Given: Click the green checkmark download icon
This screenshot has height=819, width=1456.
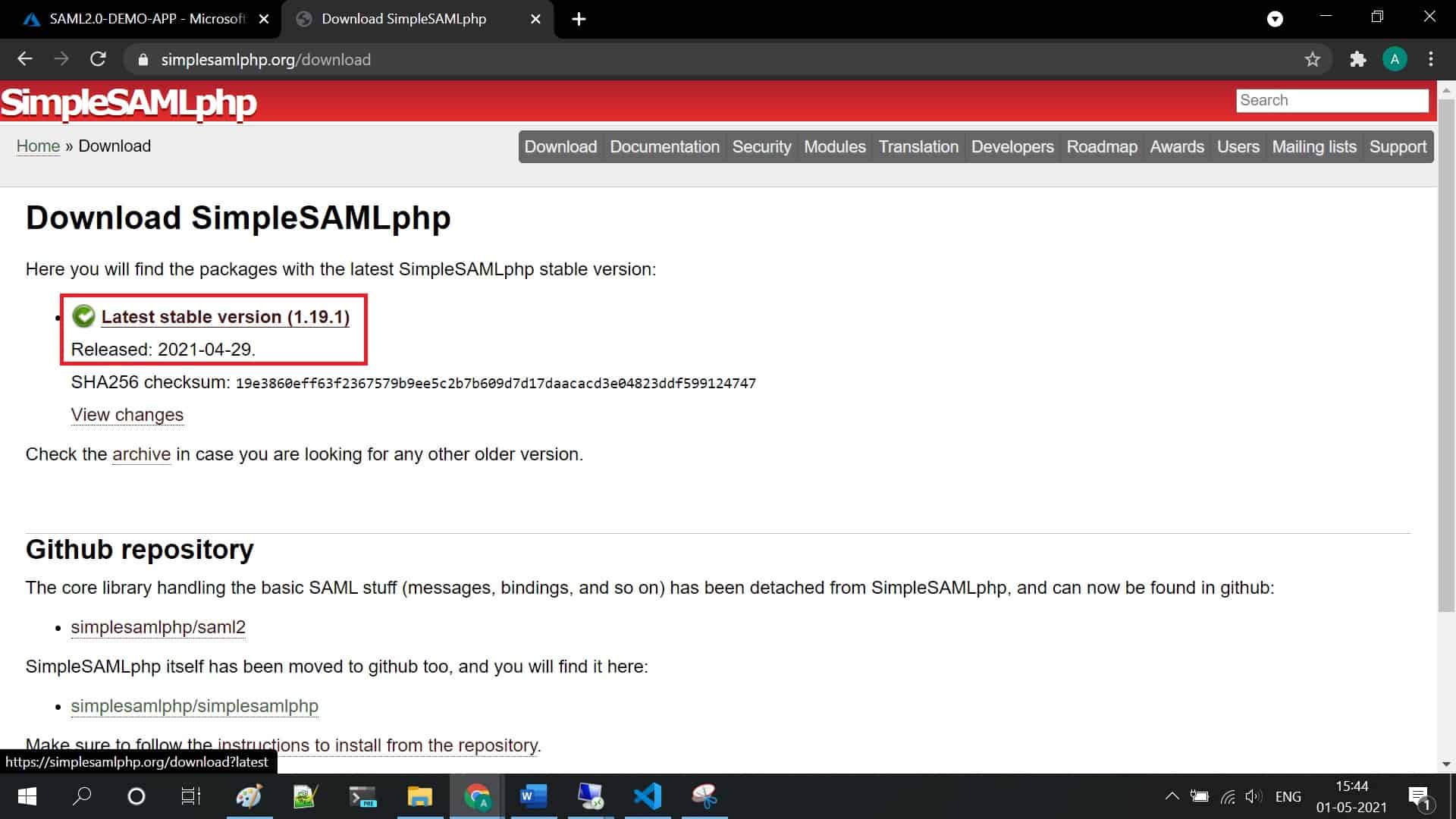Looking at the screenshot, I should 83,316.
